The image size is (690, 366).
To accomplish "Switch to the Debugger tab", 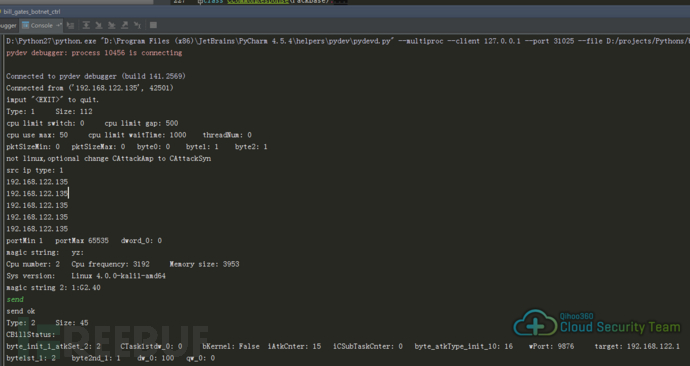I will point(8,25).
